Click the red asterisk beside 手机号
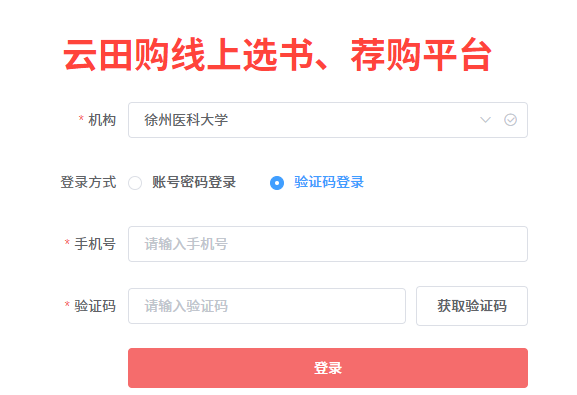This screenshot has width=577, height=395. [67, 243]
